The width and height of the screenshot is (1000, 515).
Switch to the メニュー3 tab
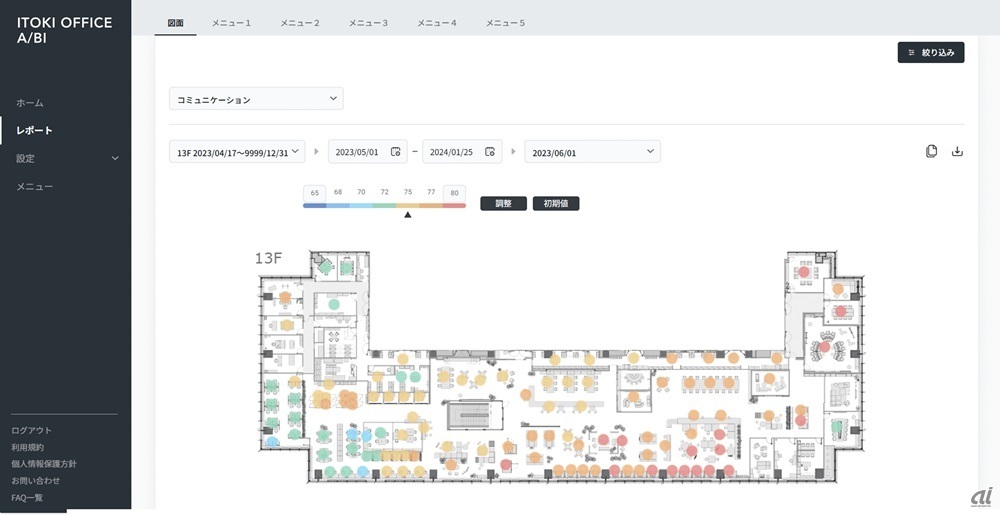(369, 22)
